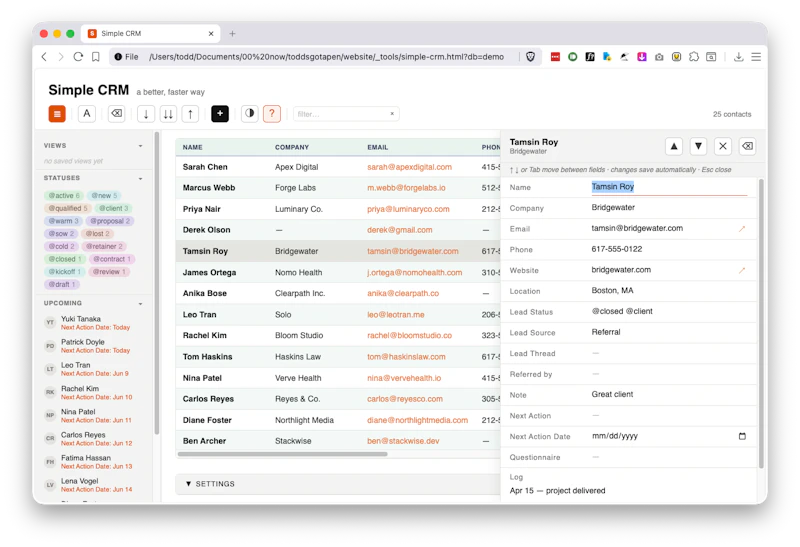
Task: Select the Priya Nair contact row
Action: [338, 209]
